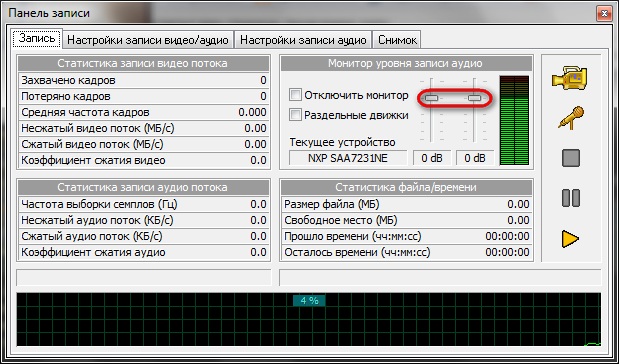Click the left 0 dB value box
This screenshot has height=364, width=619.
(x=431, y=158)
